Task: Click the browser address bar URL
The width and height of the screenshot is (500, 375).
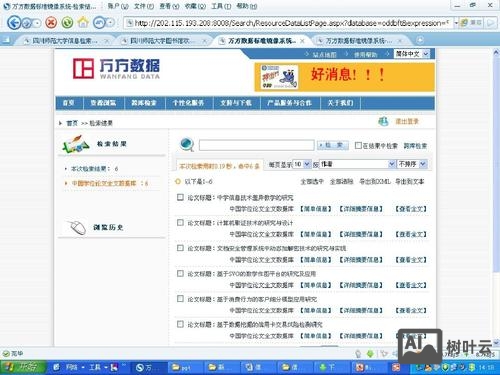Action: point(289,23)
